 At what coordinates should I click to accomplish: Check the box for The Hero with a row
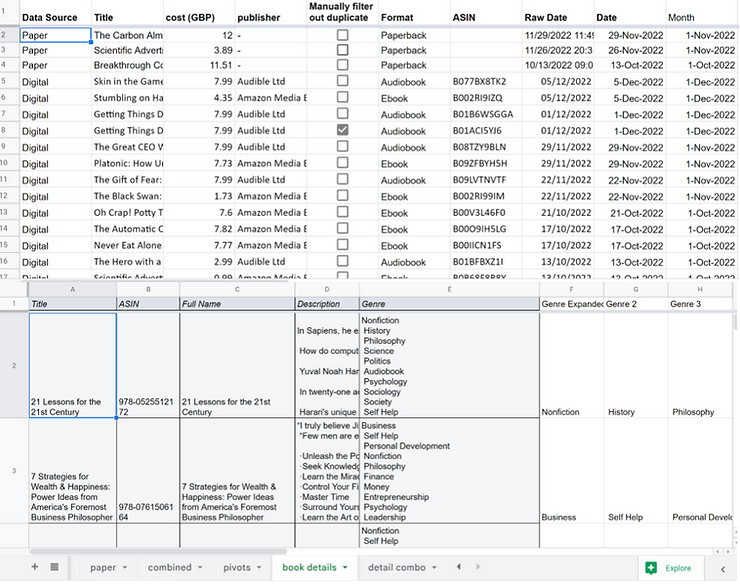point(343,261)
